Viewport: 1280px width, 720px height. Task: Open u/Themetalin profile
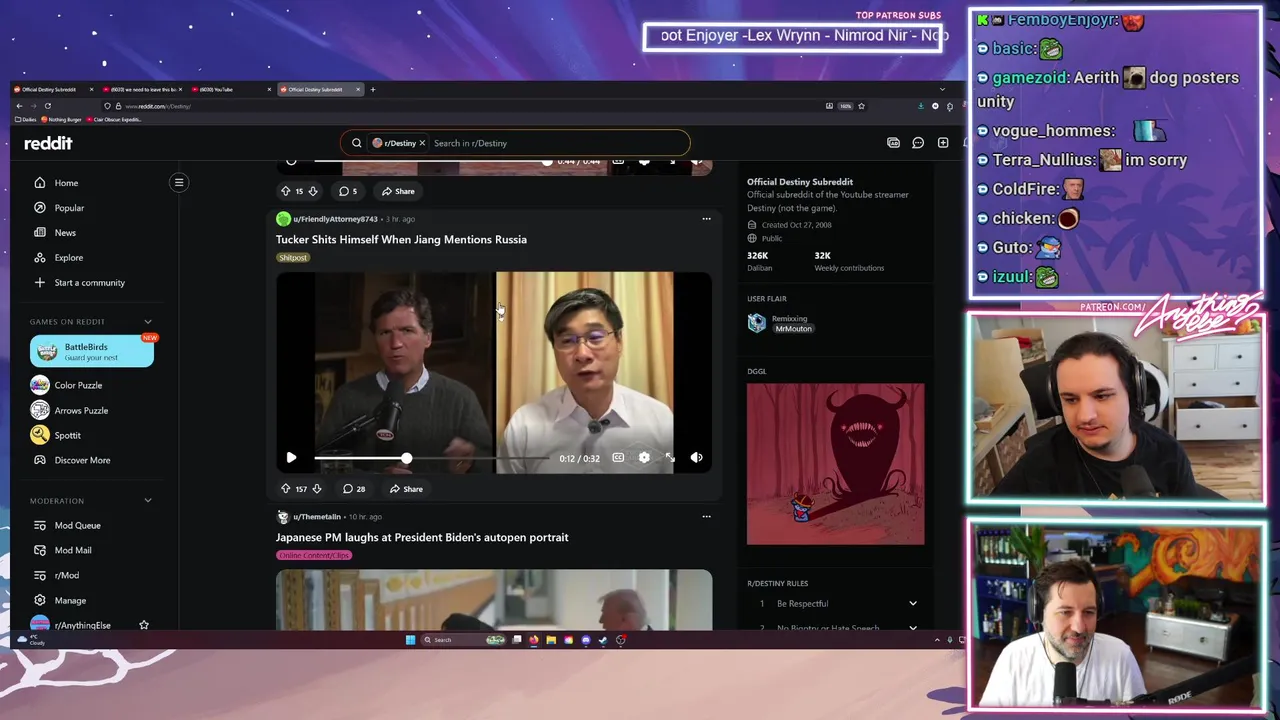point(317,517)
